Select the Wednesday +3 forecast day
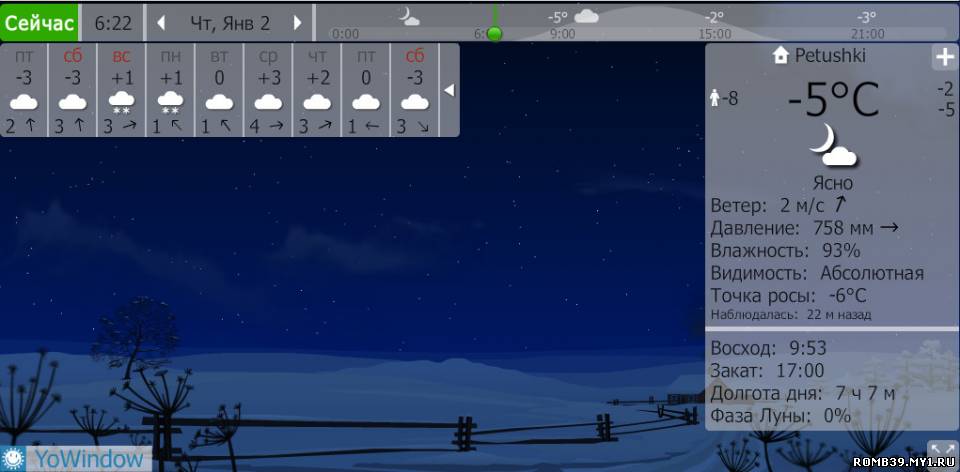Viewport: 960px width, 472px height. [268, 90]
